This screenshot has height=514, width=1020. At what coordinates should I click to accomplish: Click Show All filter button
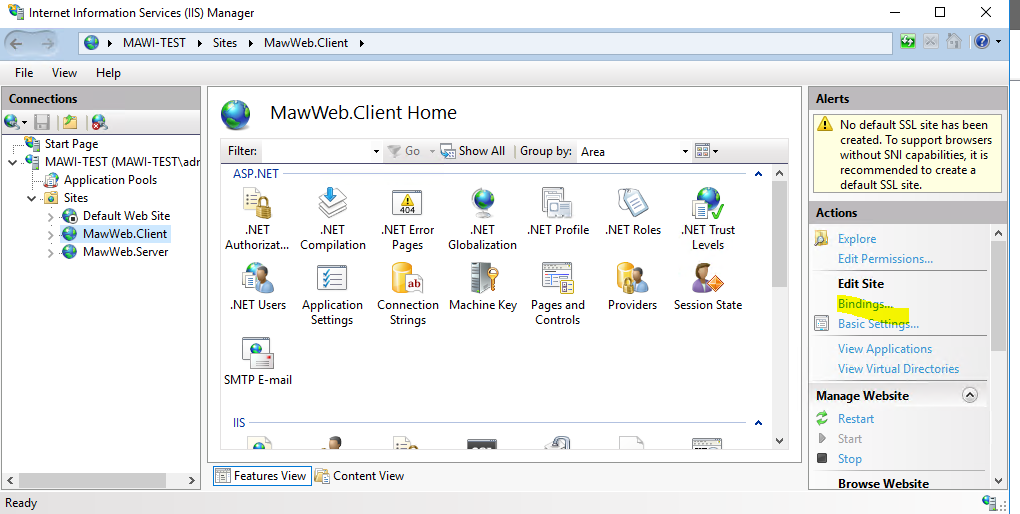click(473, 151)
